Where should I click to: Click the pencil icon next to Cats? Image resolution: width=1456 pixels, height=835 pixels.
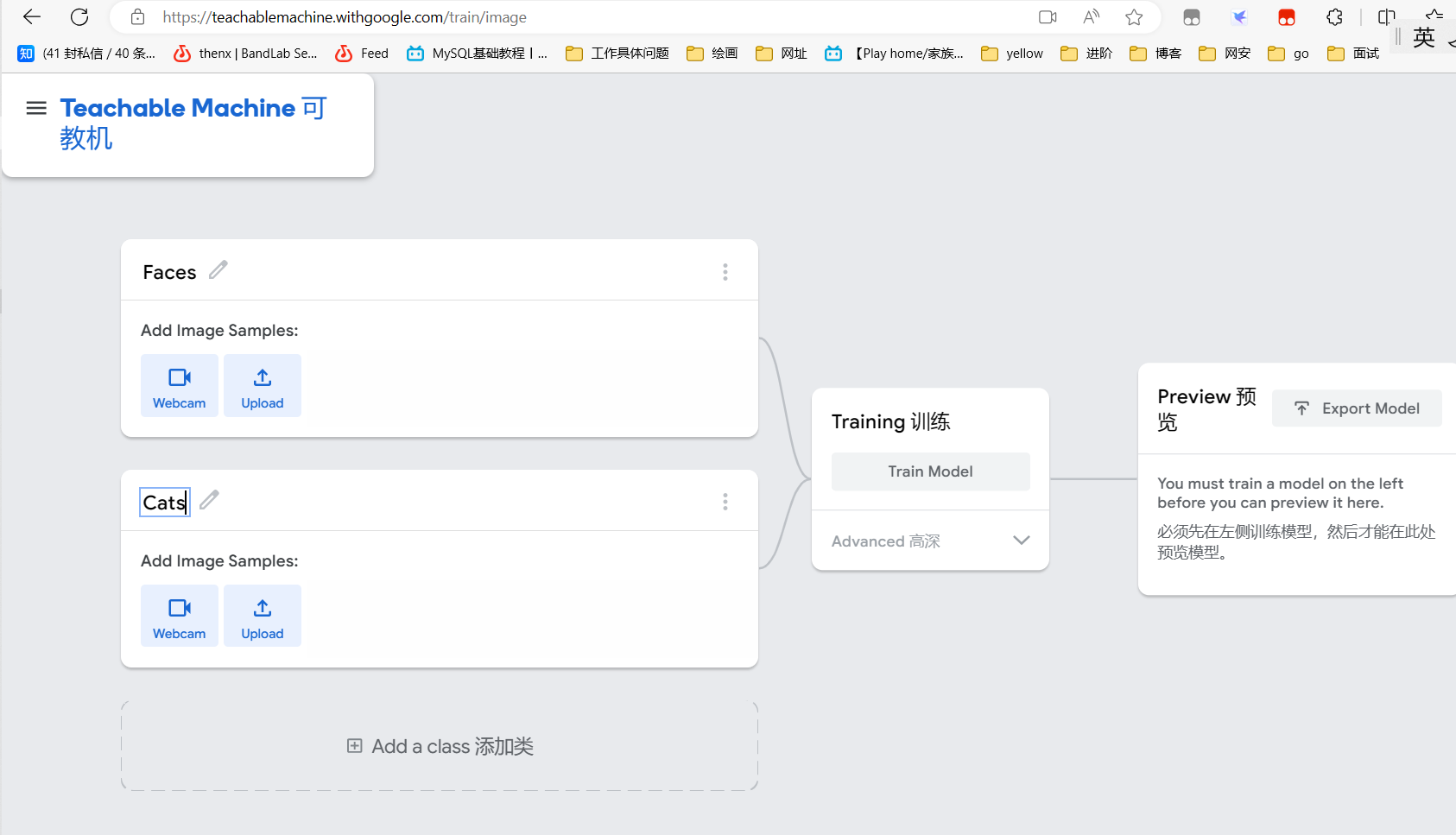209,500
